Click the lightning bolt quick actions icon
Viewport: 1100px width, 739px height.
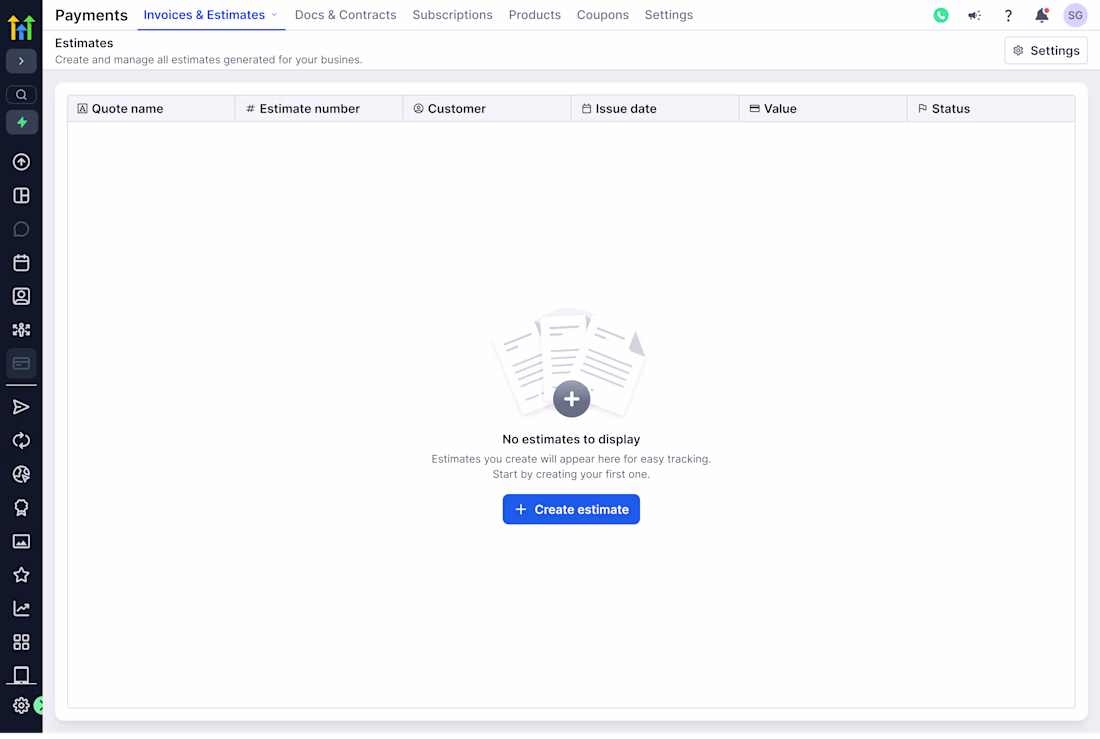coord(21,123)
